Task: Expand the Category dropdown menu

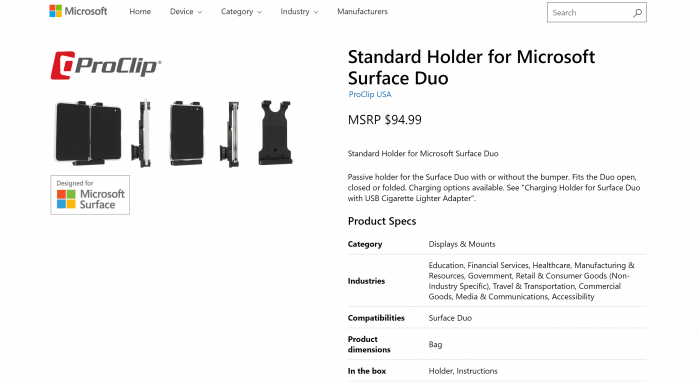Action: (x=241, y=12)
